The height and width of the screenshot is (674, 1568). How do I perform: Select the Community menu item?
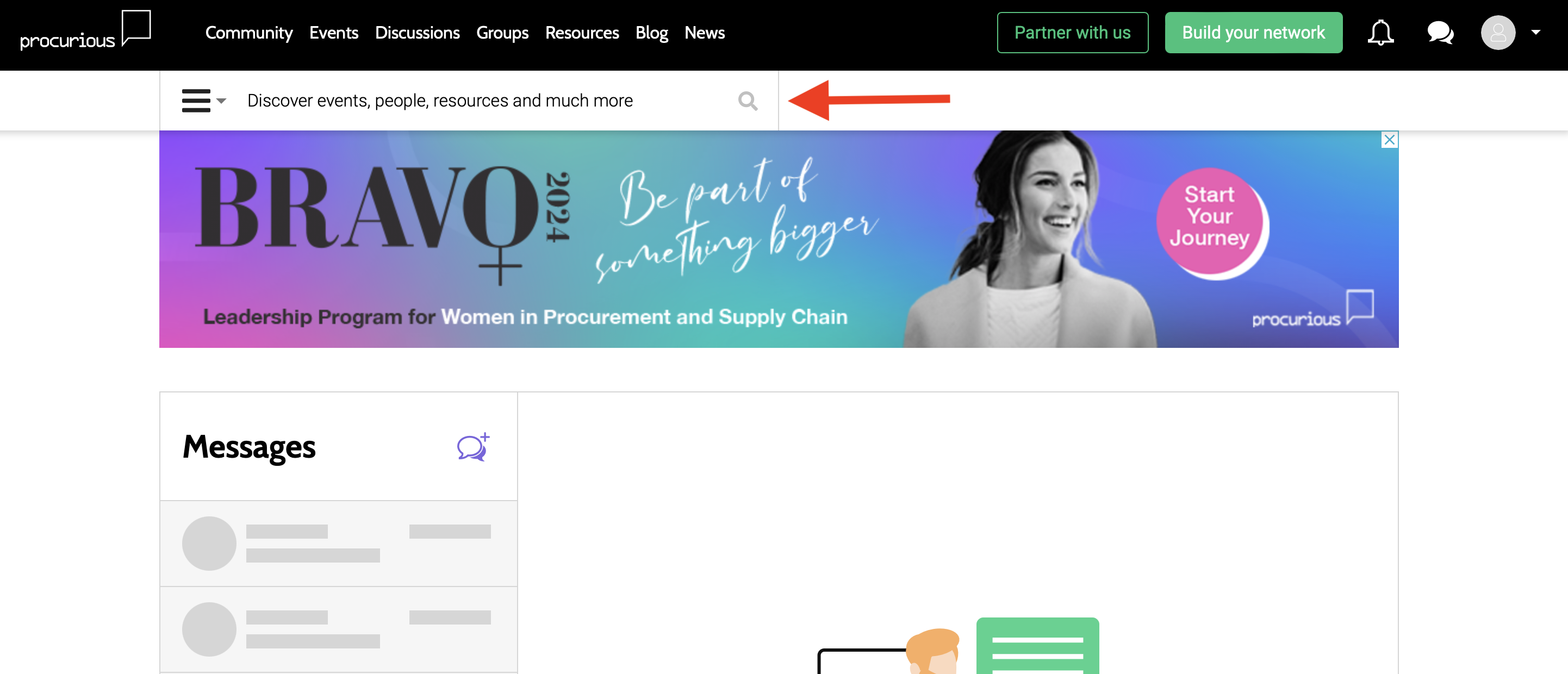point(248,32)
